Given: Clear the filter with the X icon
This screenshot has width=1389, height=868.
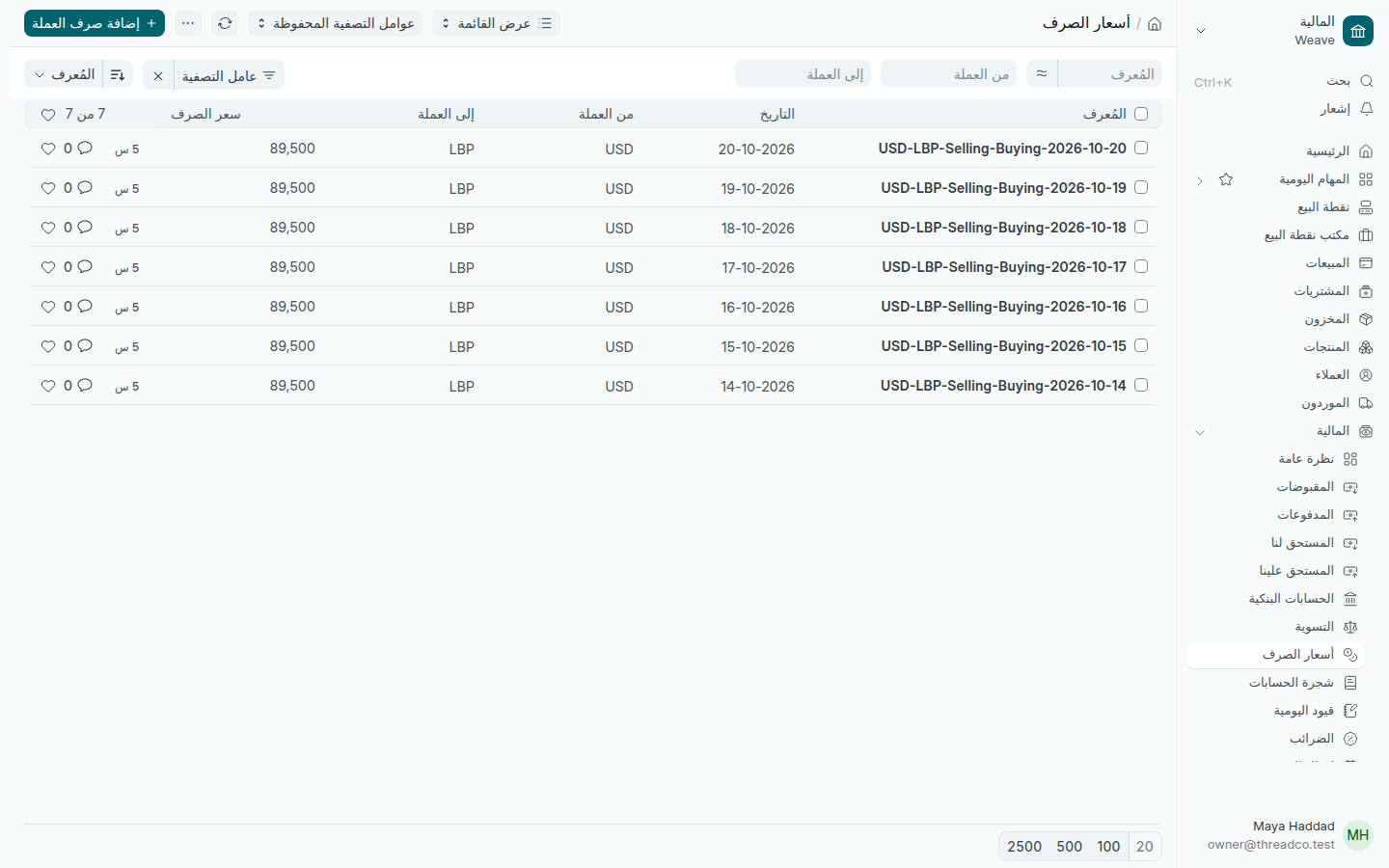Looking at the screenshot, I should [x=158, y=75].
